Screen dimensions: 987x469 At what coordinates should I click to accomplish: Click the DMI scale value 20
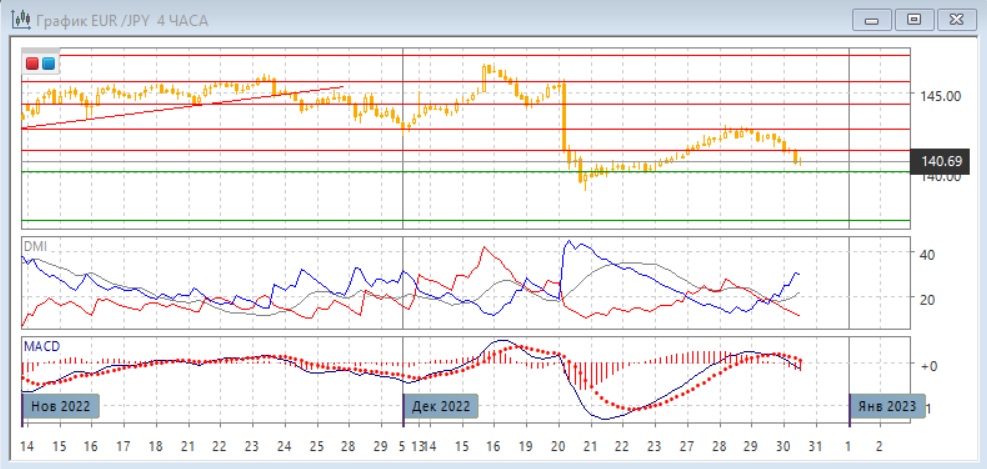(926, 299)
